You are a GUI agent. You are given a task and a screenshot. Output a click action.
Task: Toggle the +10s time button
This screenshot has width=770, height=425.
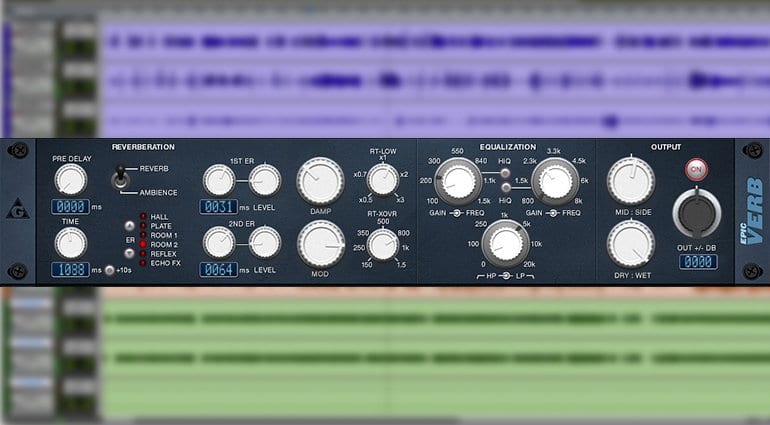tap(110, 270)
